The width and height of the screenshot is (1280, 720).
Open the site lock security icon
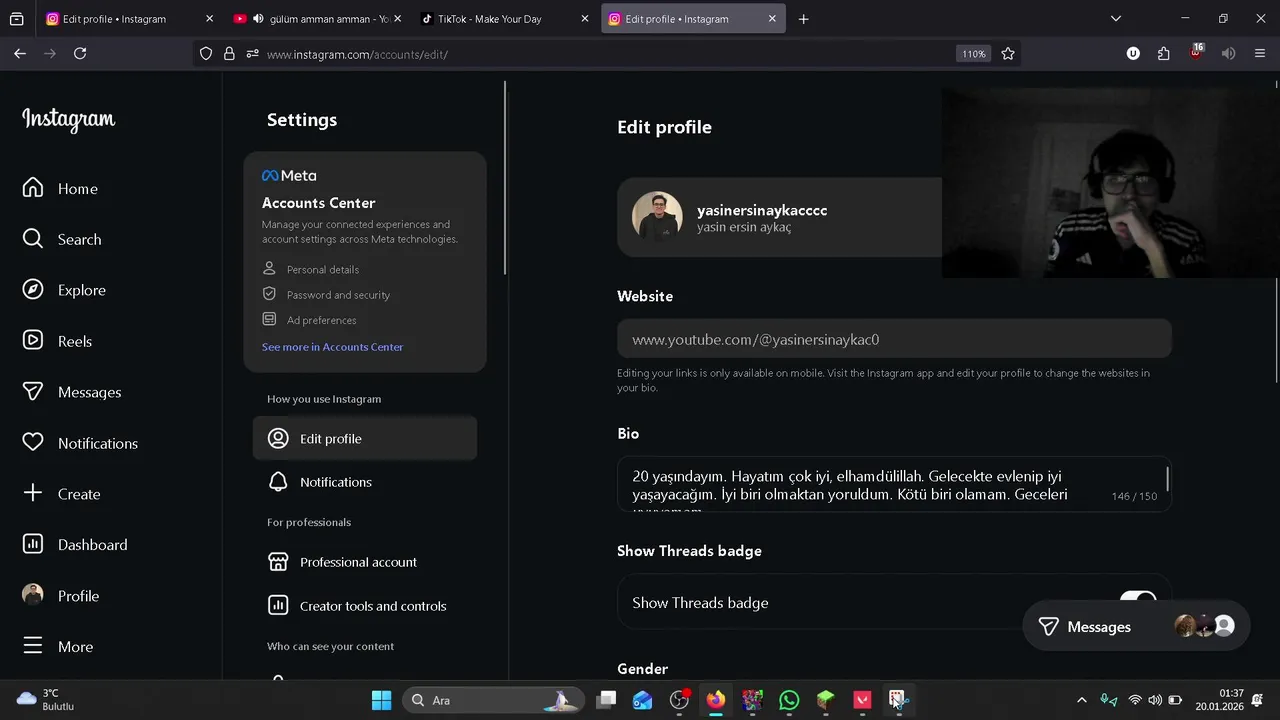click(x=229, y=54)
